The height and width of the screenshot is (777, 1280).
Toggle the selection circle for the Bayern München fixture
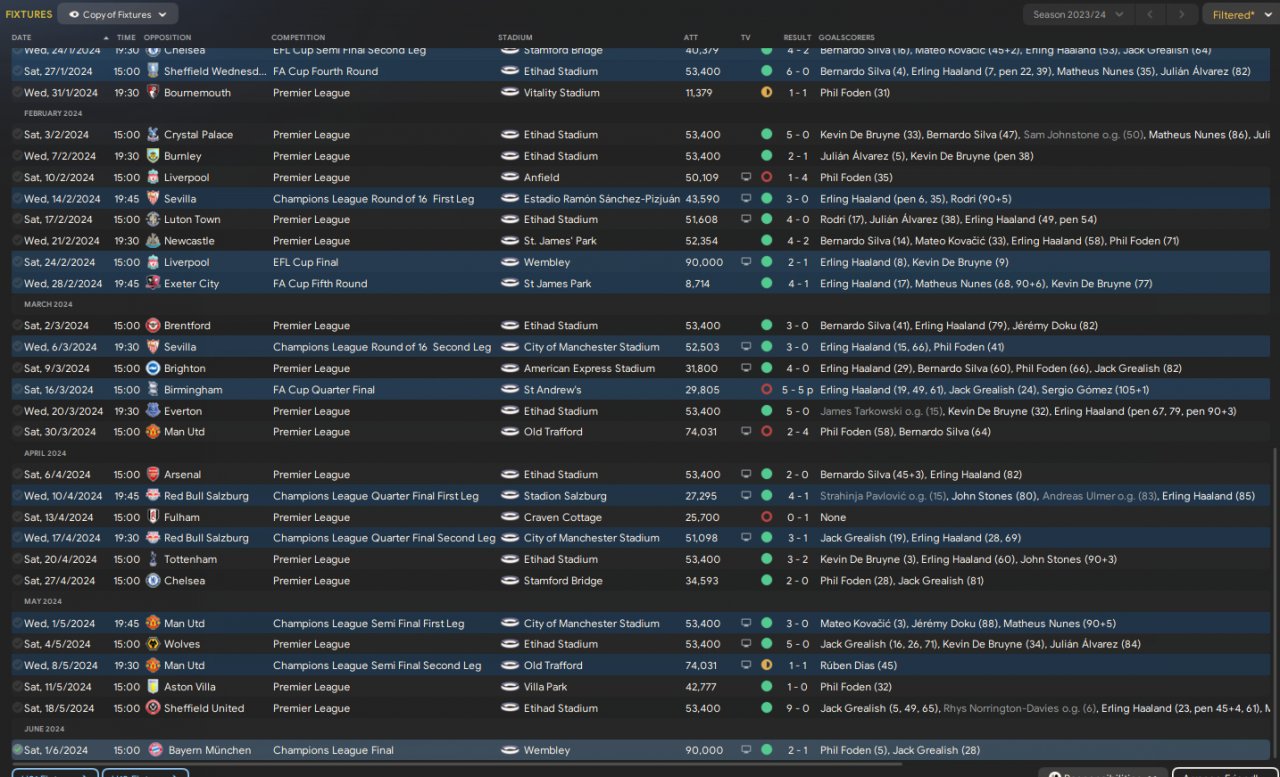(17, 750)
